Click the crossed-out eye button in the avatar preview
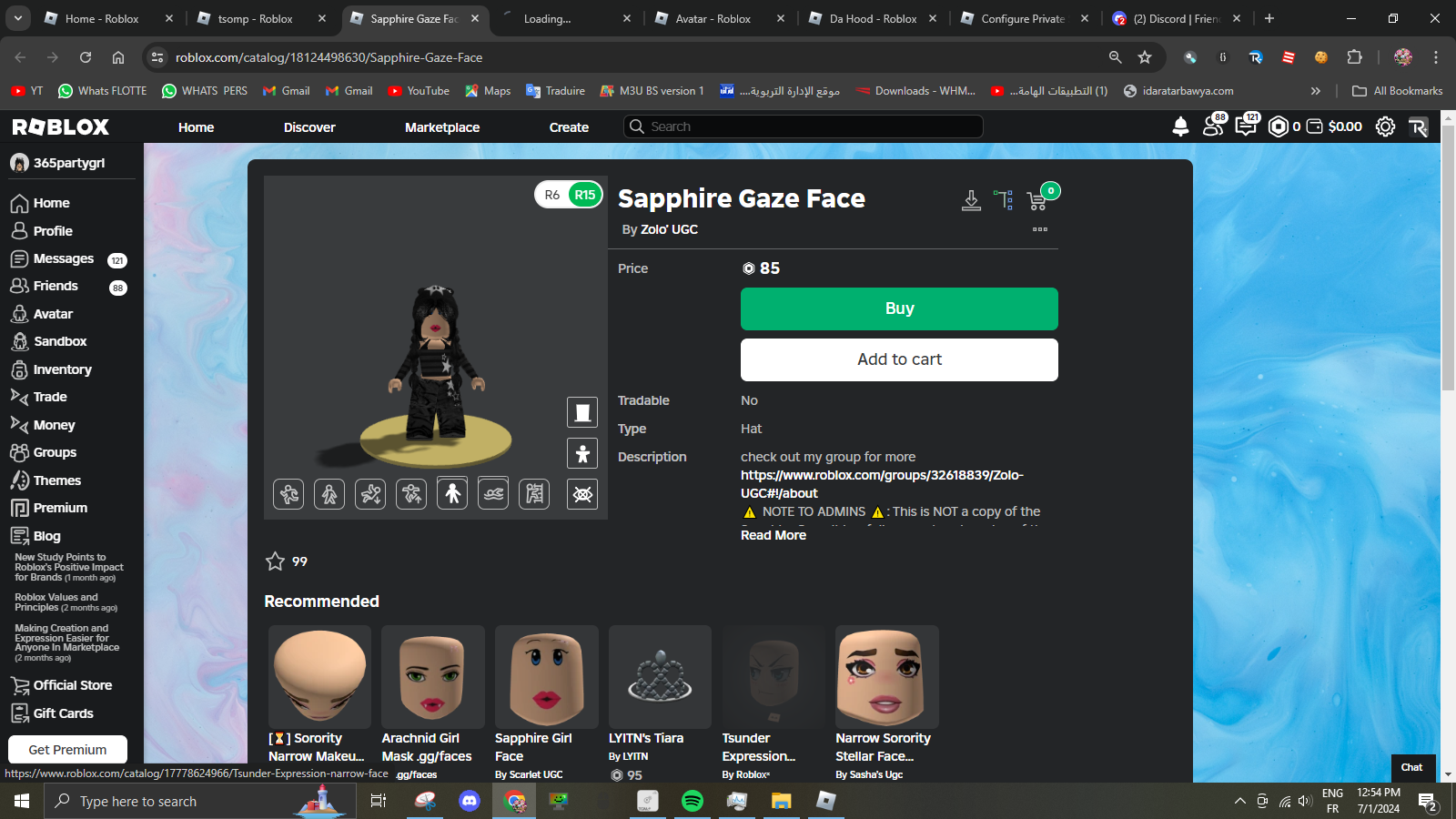This screenshot has height=819, width=1456. click(582, 494)
